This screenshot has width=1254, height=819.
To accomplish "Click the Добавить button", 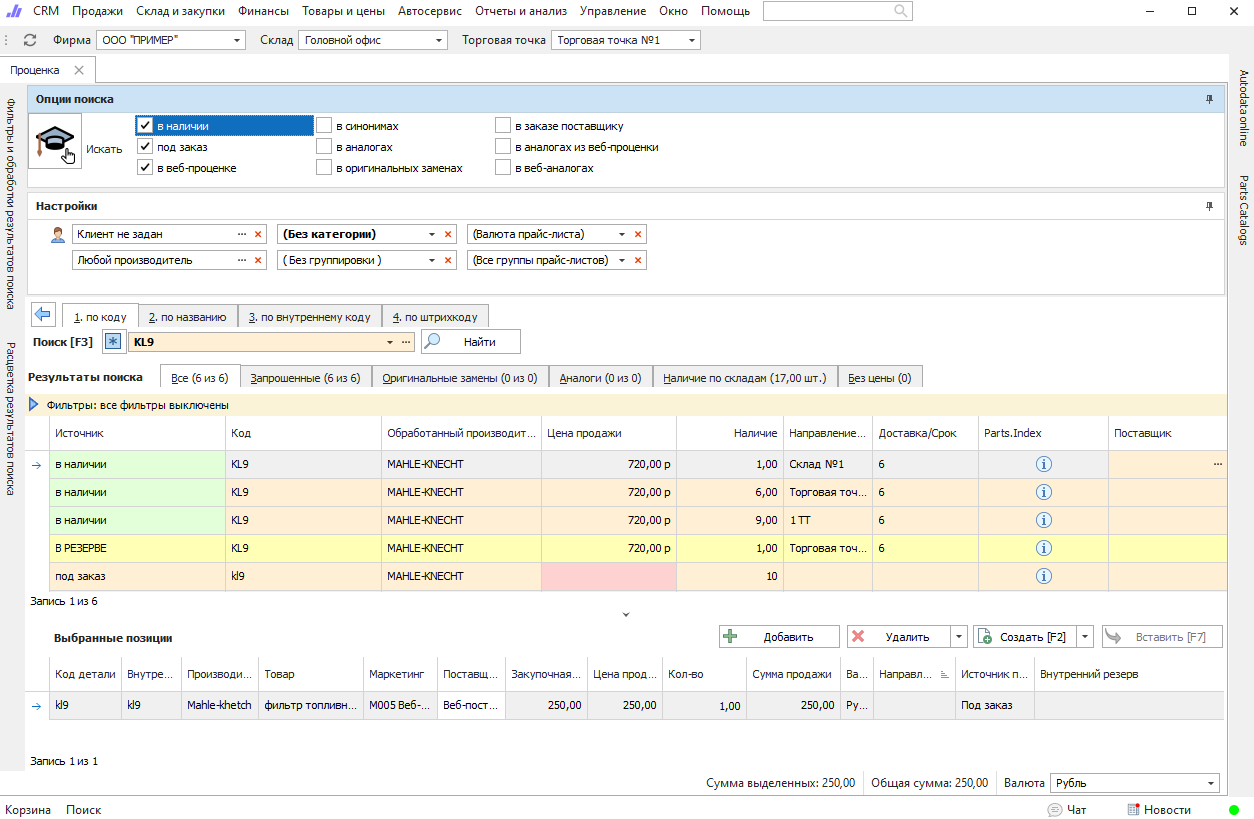I will 780,637.
